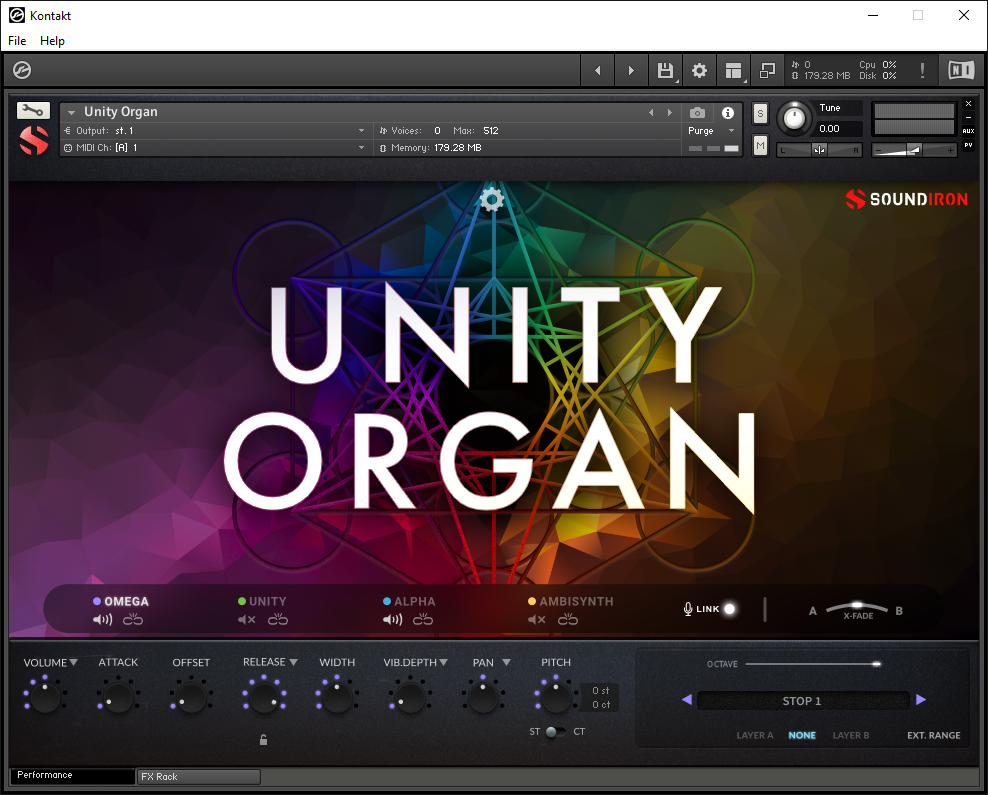The image size is (988, 795).
Task: Unmute the UNITY layer speaker
Action: click(246, 620)
